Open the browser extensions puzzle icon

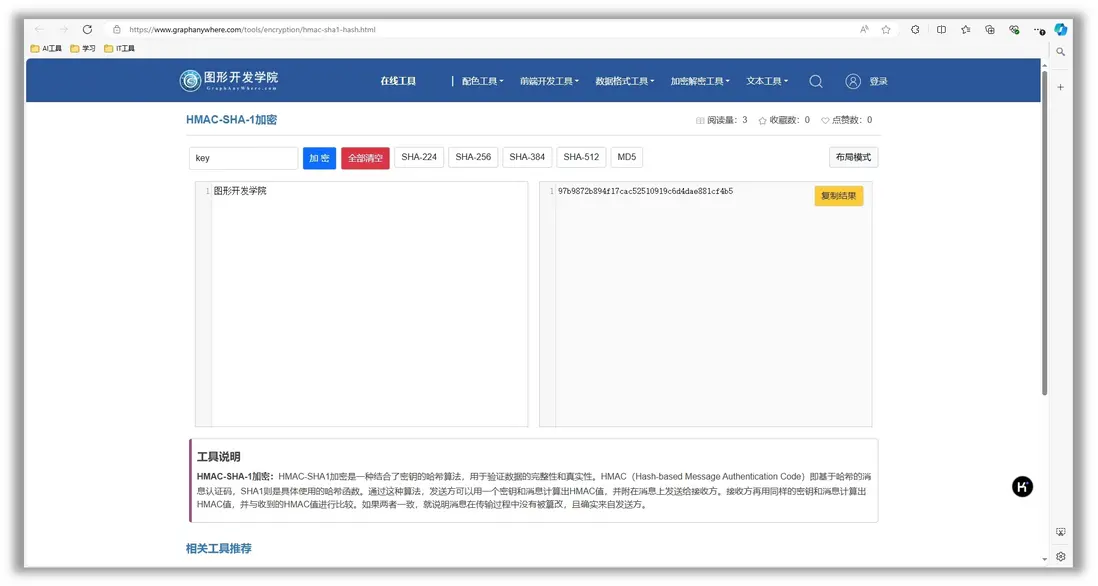915,29
